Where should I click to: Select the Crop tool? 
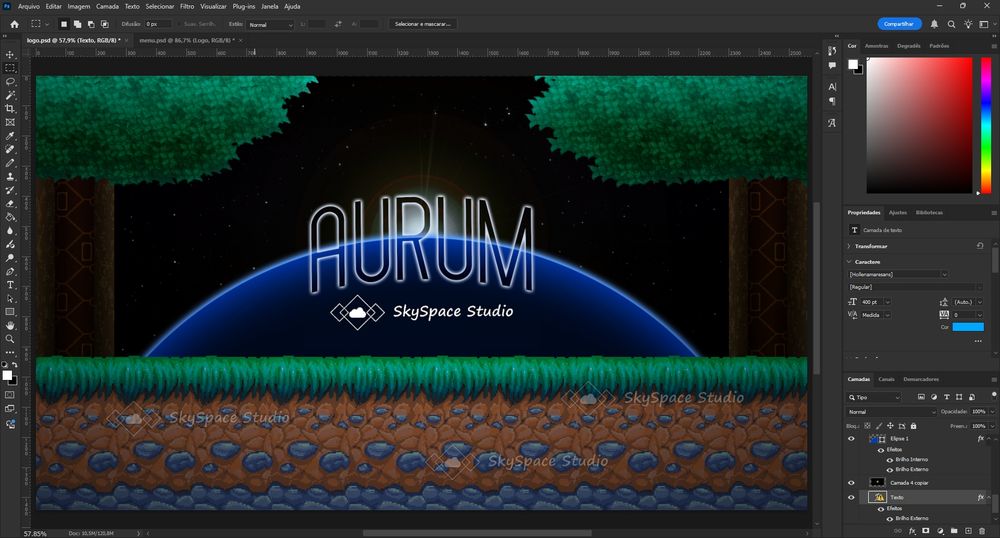(10, 108)
